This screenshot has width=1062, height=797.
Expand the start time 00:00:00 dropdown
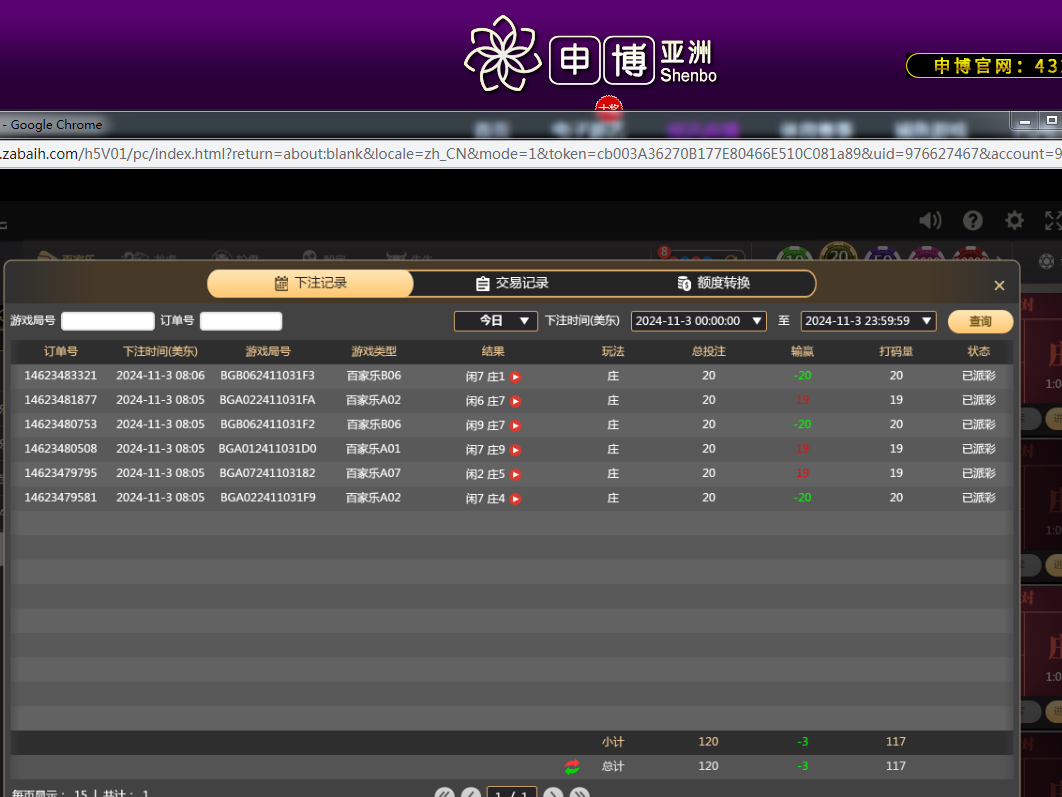[698, 321]
